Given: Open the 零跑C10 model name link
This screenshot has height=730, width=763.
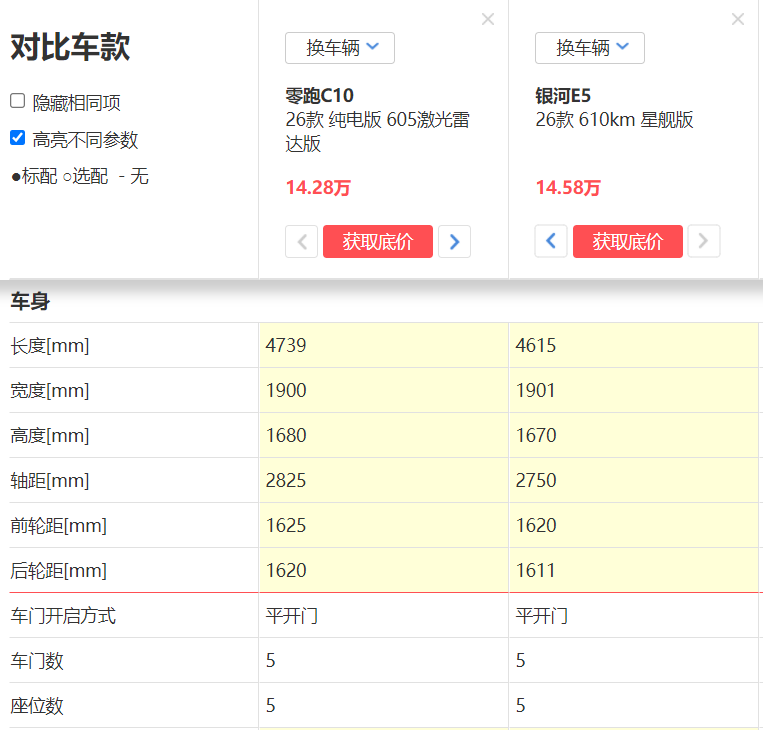Looking at the screenshot, I should pos(319,97).
